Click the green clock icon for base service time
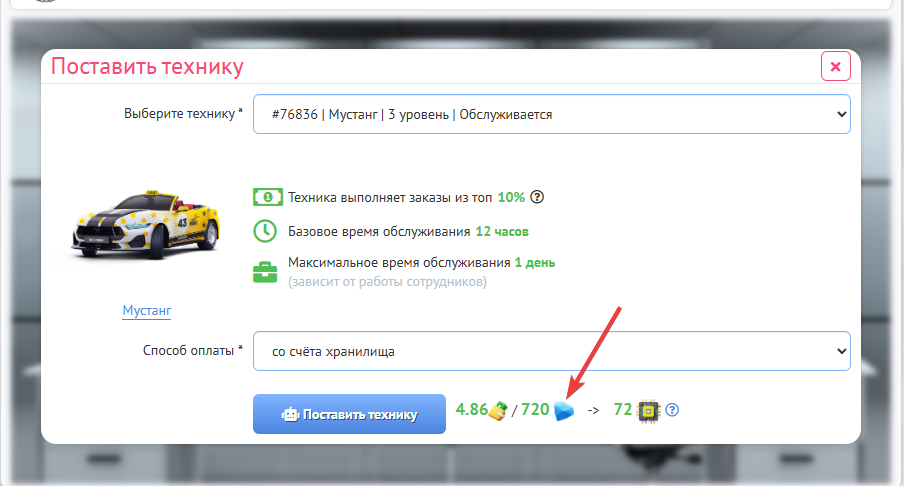 coord(265,231)
